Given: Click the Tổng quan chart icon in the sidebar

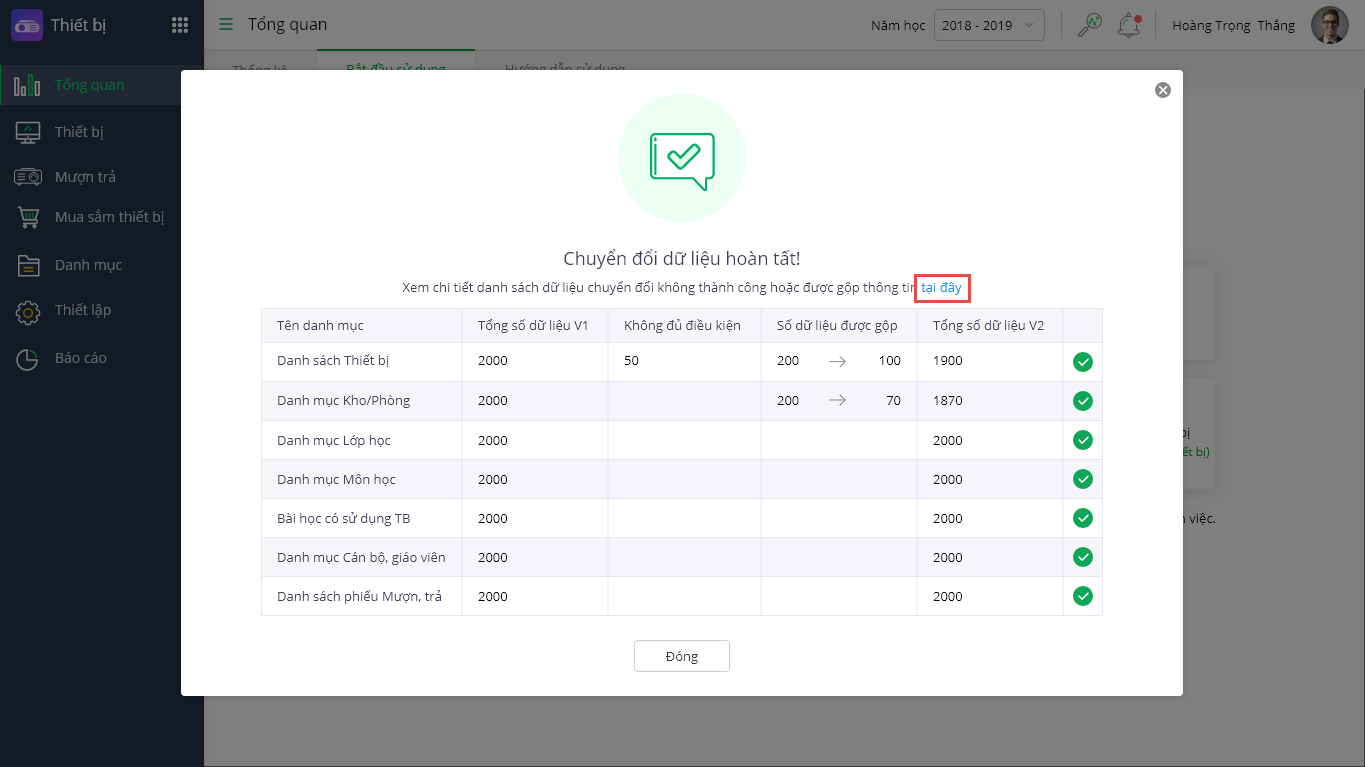Looking at the screenshot, I should (x=27, y=85).
